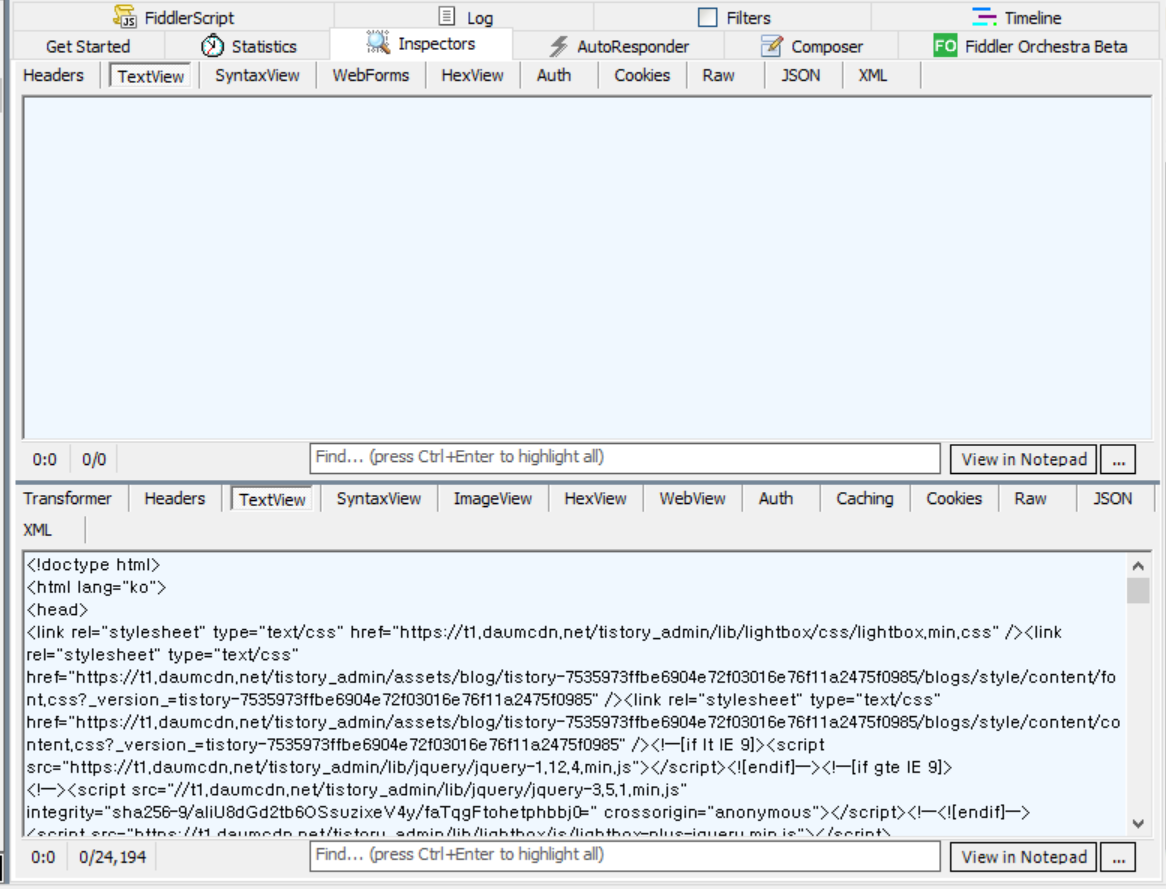The image size is (1166, 889).
Task: Click the Statistics clock icon
Action: (x=213, y=46)
